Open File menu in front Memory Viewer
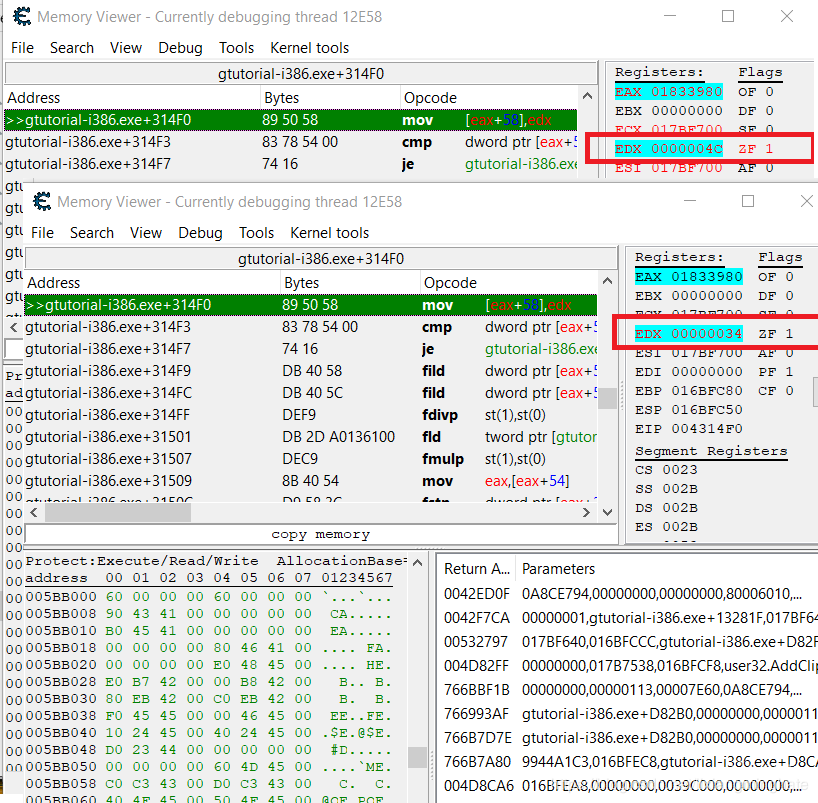818x803 pixels. pyautogui.click(x=42, y=233)
